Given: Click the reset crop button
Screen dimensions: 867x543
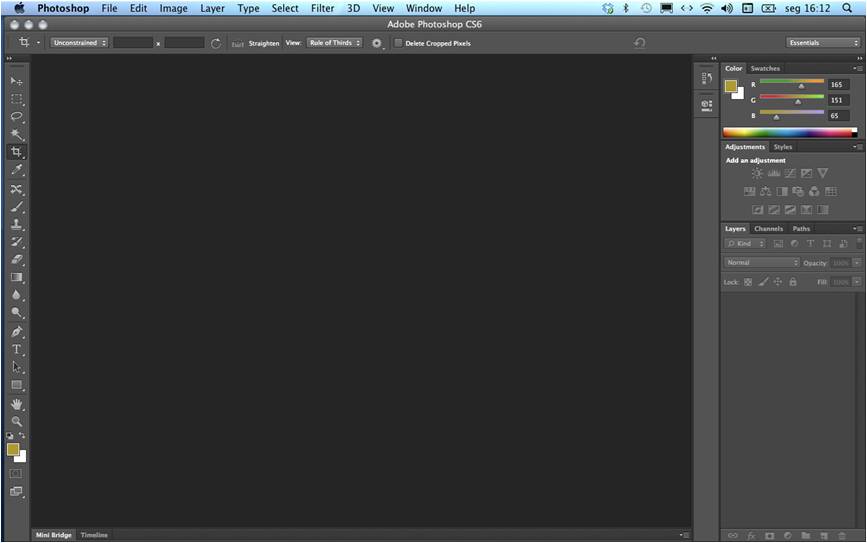Looking at the screenshot, I should (x=640, y=43).
